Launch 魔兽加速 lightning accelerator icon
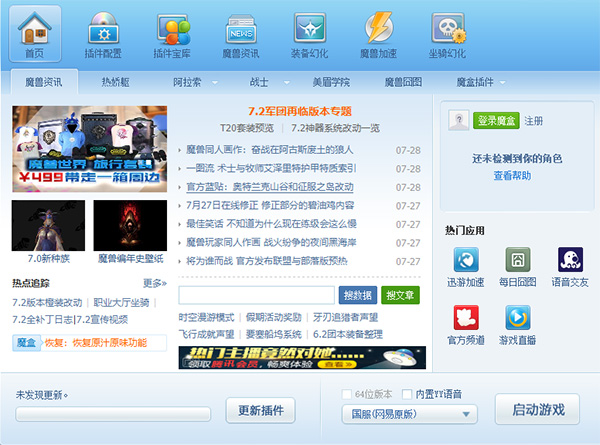Viewport: 600px width, 445px height. pos(378,34)
